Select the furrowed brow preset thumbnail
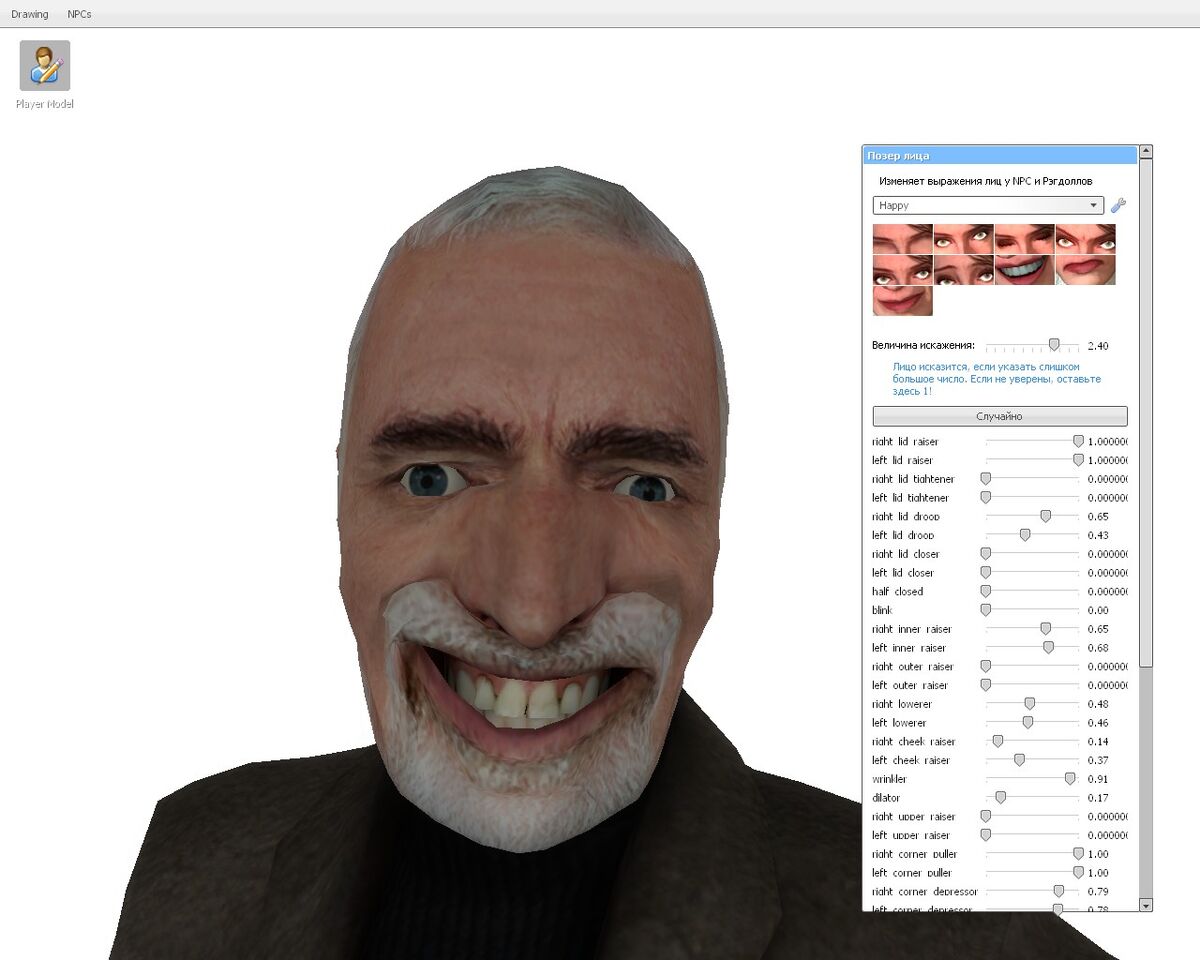Image resolution: width=1200 pixels, height=960 pixels. coord(903,240)
